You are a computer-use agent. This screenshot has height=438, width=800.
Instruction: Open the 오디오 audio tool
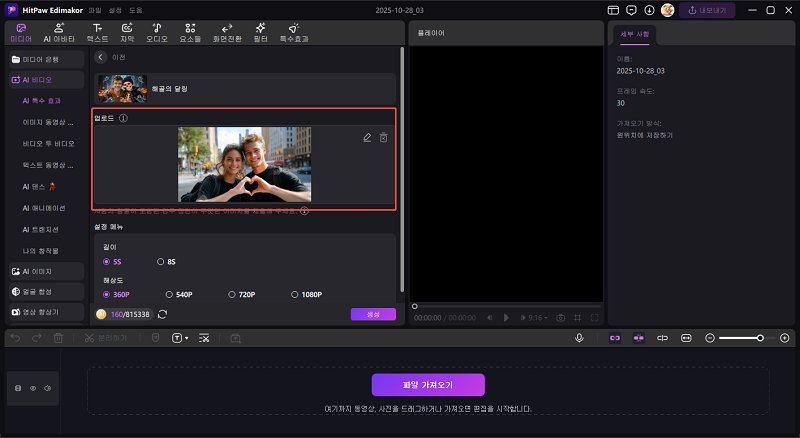[x=157, y=32]
